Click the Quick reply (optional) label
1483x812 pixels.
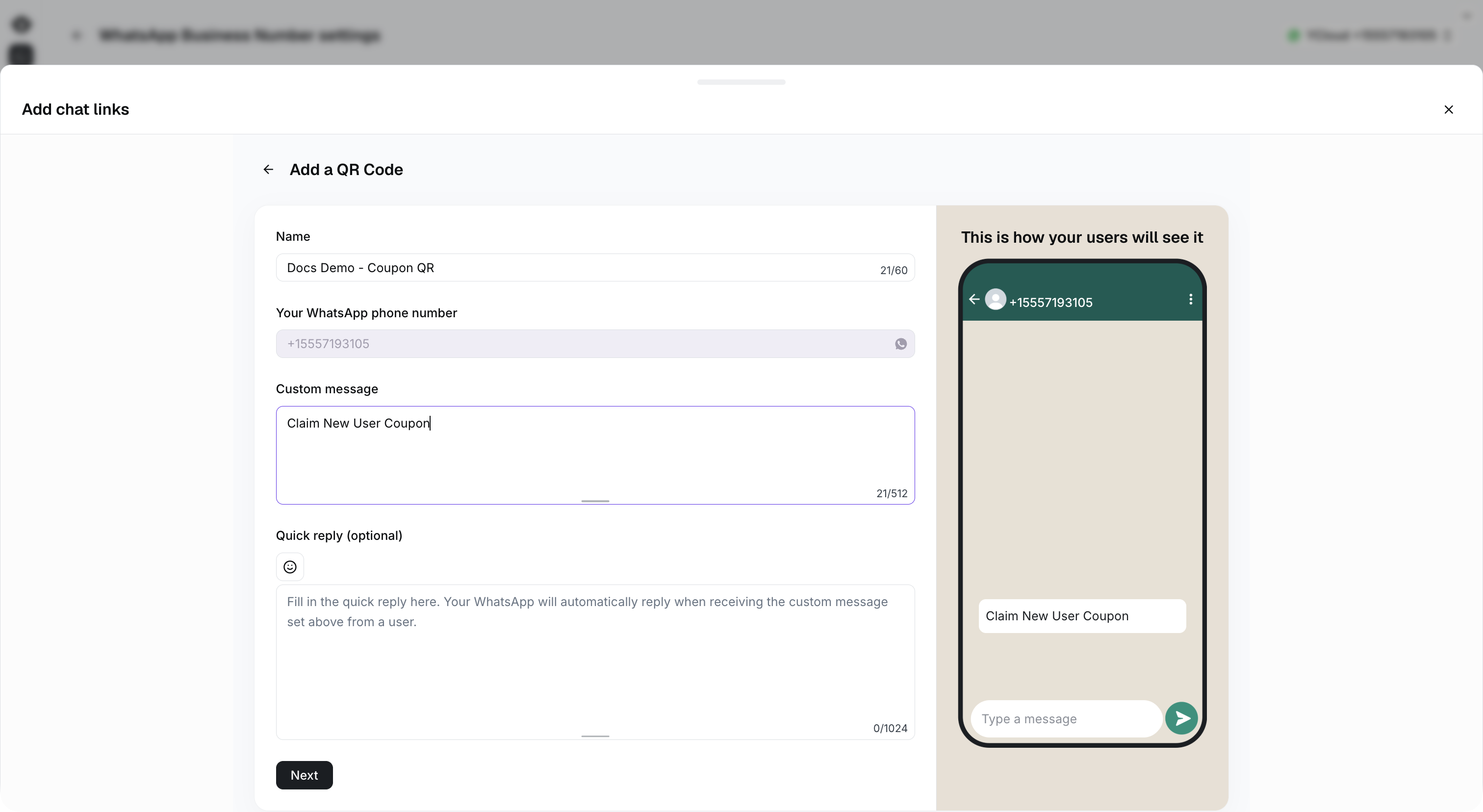[x=339, y=535]
